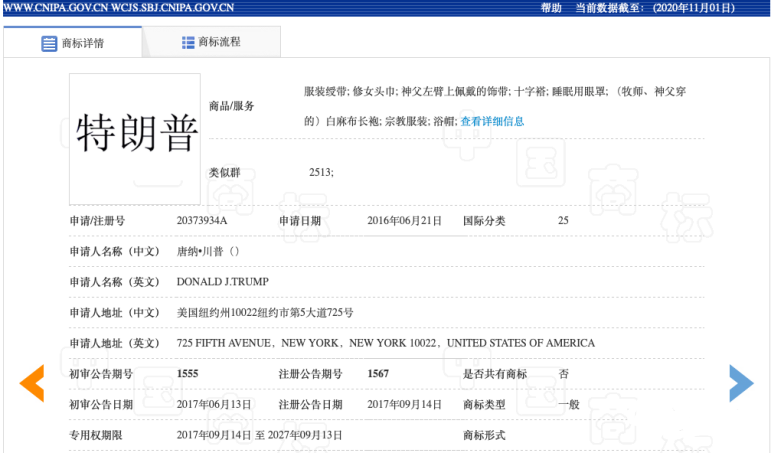Image resolution: width=784 pixels, height=461 pixels.
Task: Click the 查看详细信息 link
Action: pos(492,121)
